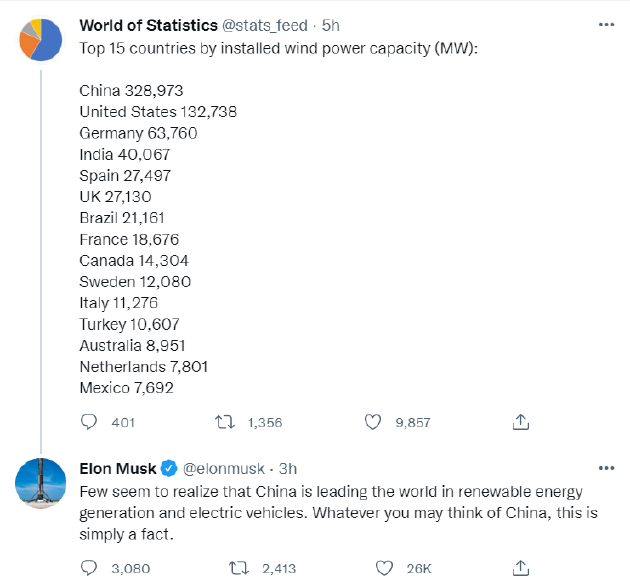Like Elon Musk's tweet
This screenshot has height=587, width=630.
386,567
